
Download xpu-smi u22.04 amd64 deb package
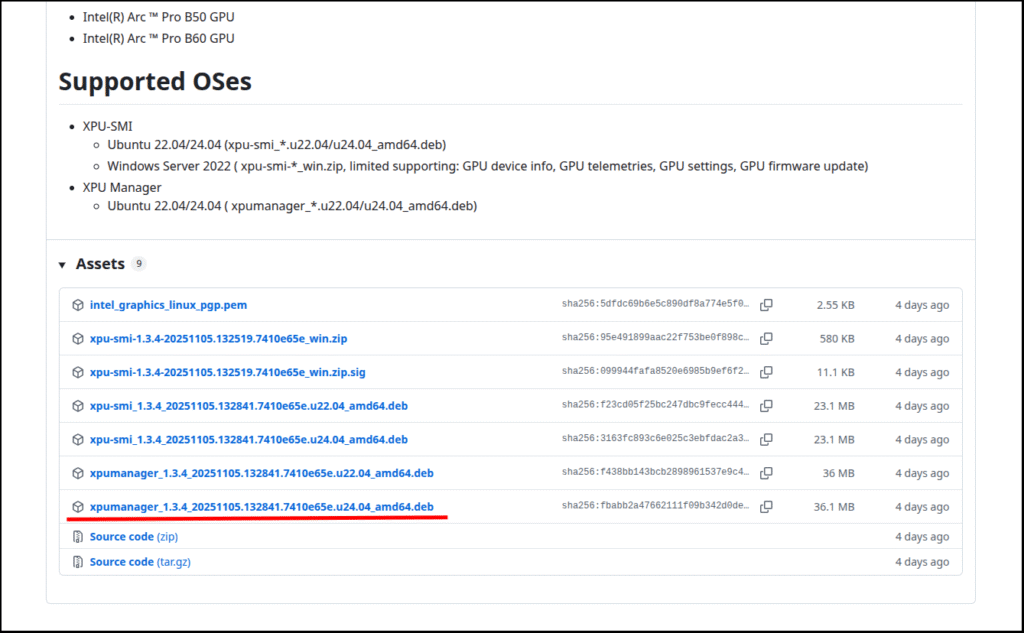(x=248, y=406)
